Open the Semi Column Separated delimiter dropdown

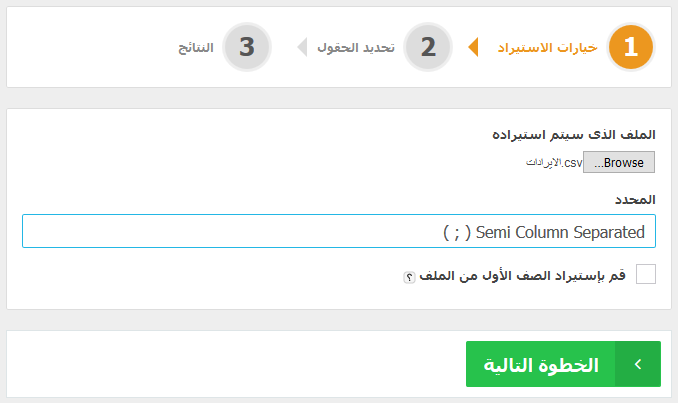pos(339,231)
